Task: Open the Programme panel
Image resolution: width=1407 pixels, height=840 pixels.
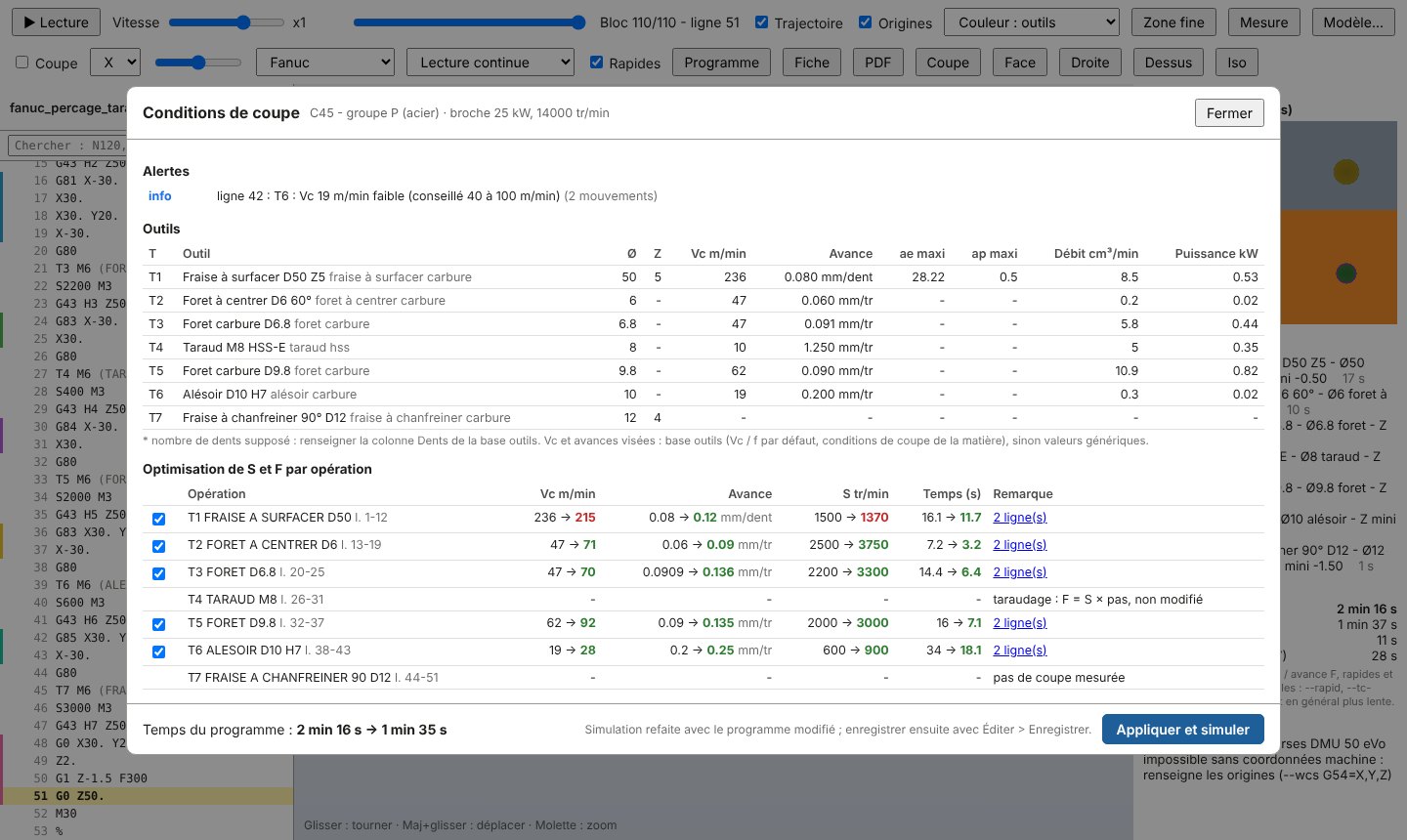Action: 721,63
